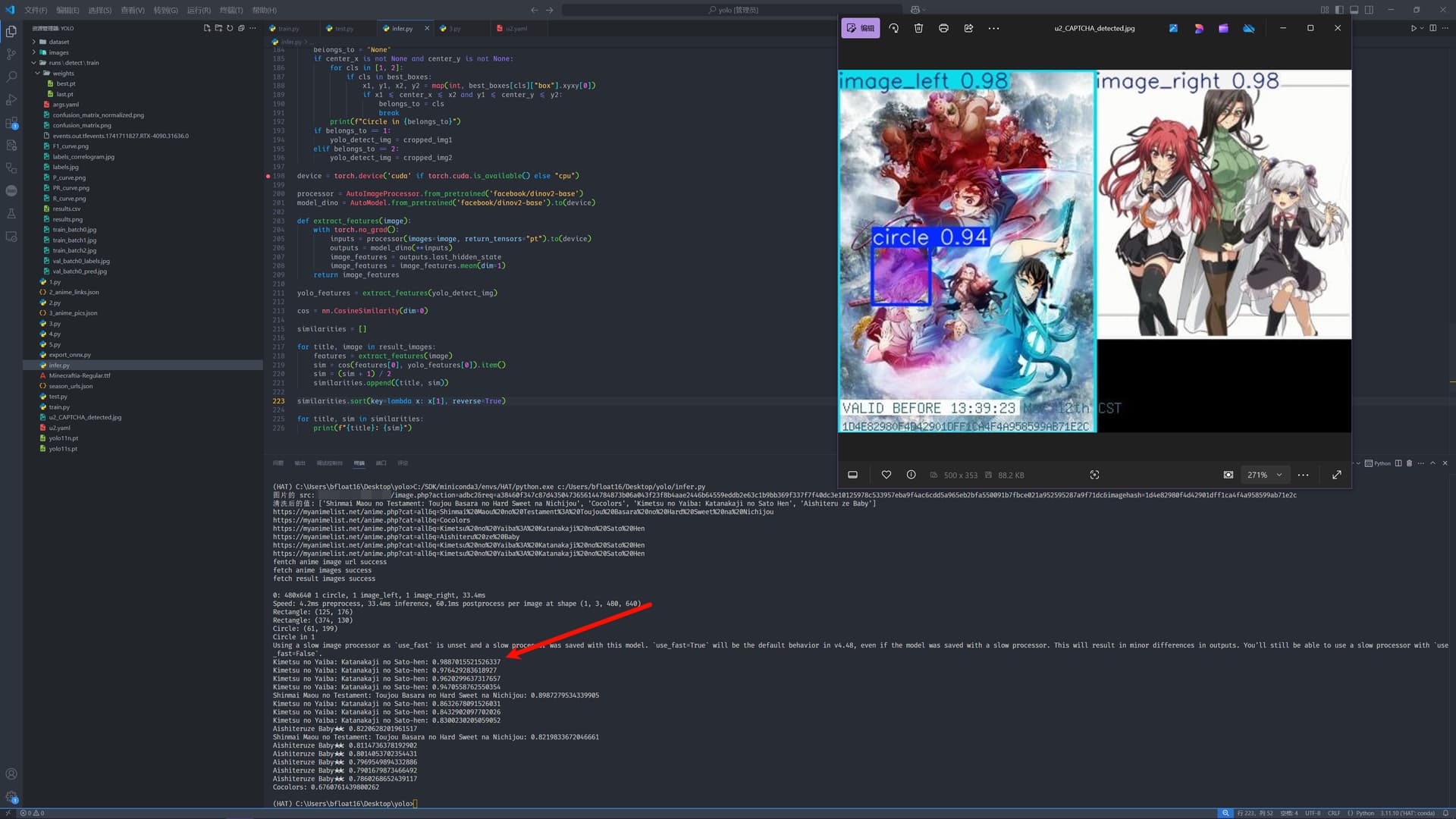1456x819 pixels.
Task: Open the terminal launch profile dropdown
Action: [1358, 463]
